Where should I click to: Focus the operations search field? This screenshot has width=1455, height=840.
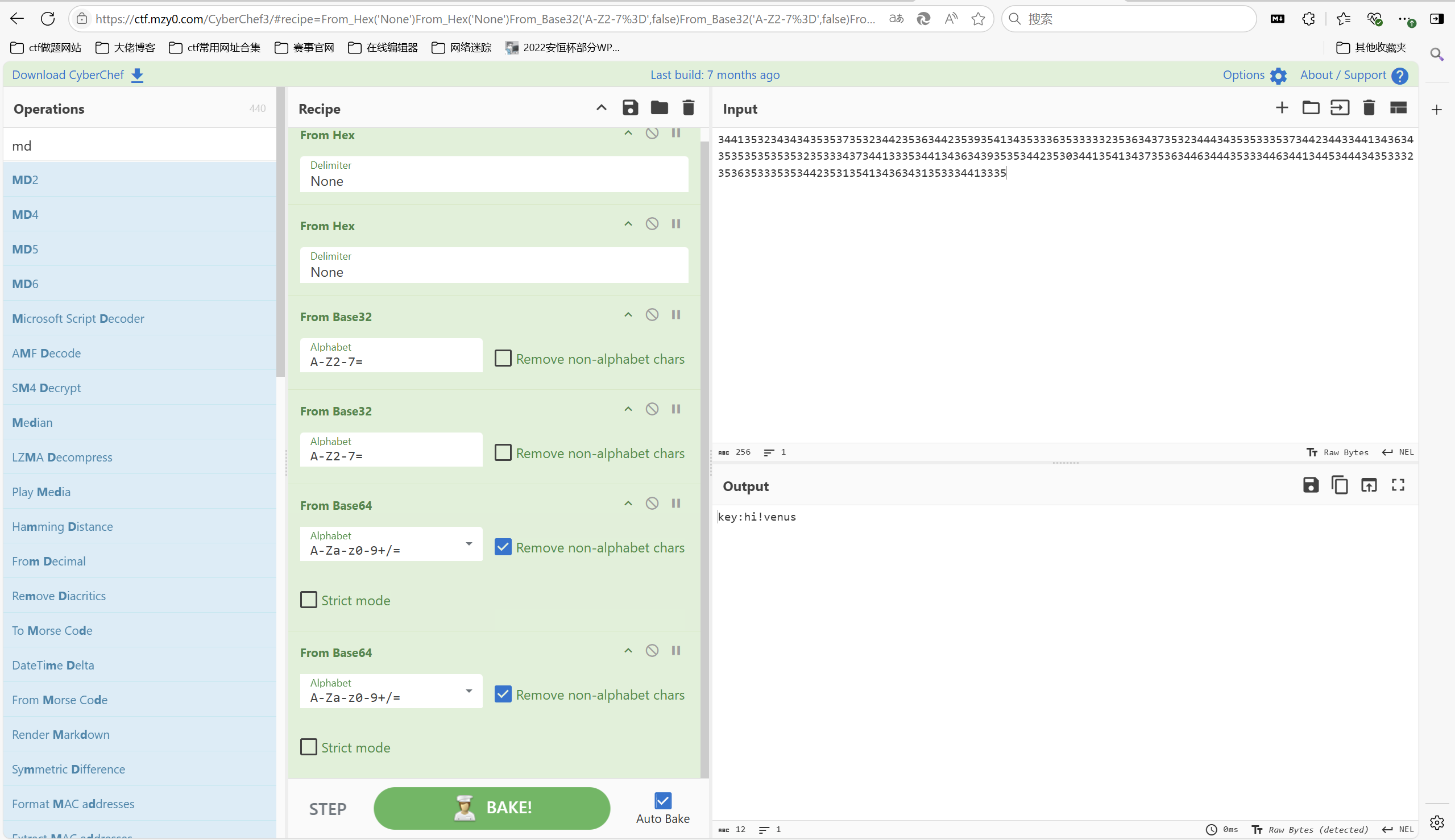tap(140, 145)
